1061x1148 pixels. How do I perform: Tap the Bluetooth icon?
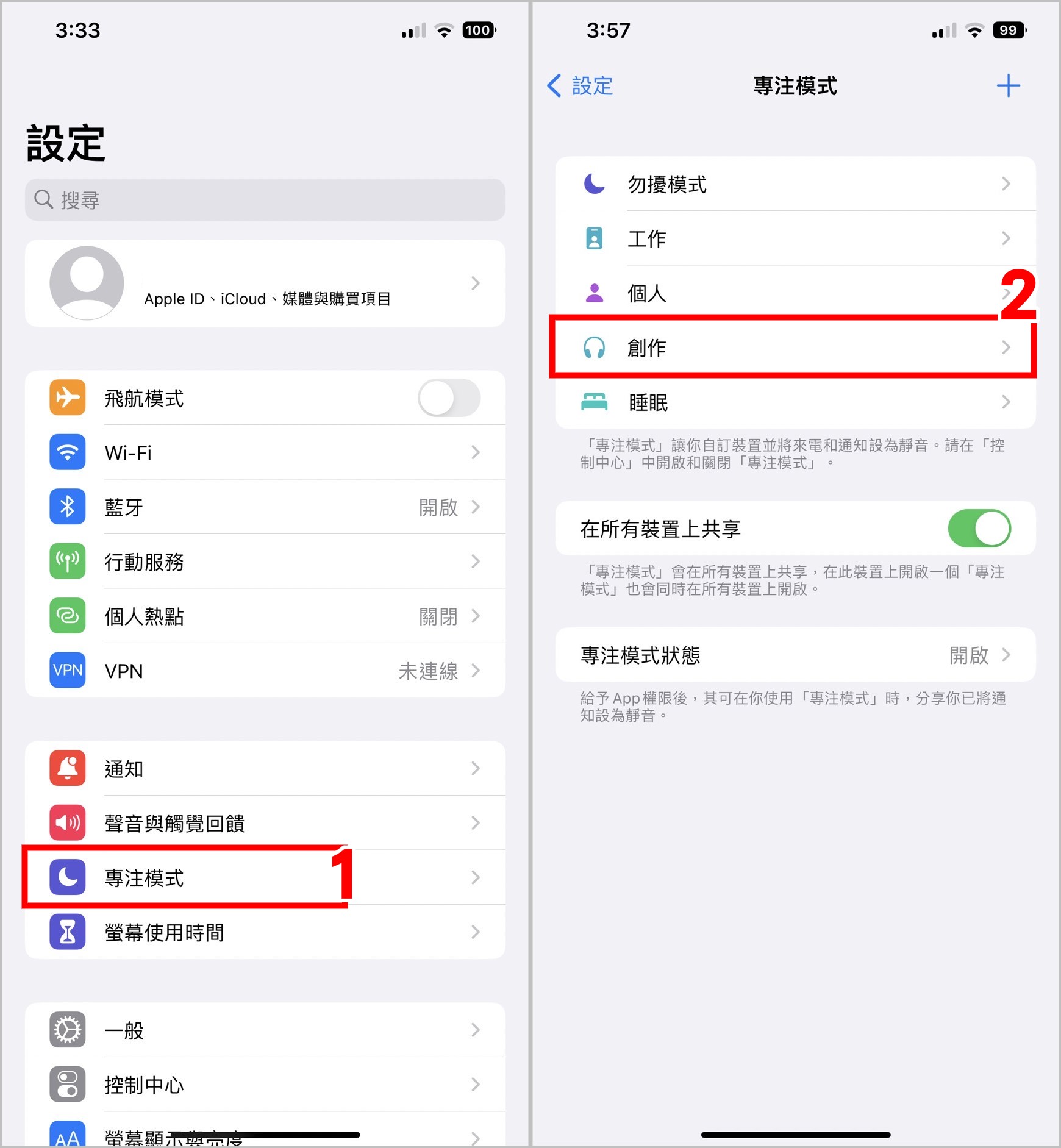pos(68,507)
